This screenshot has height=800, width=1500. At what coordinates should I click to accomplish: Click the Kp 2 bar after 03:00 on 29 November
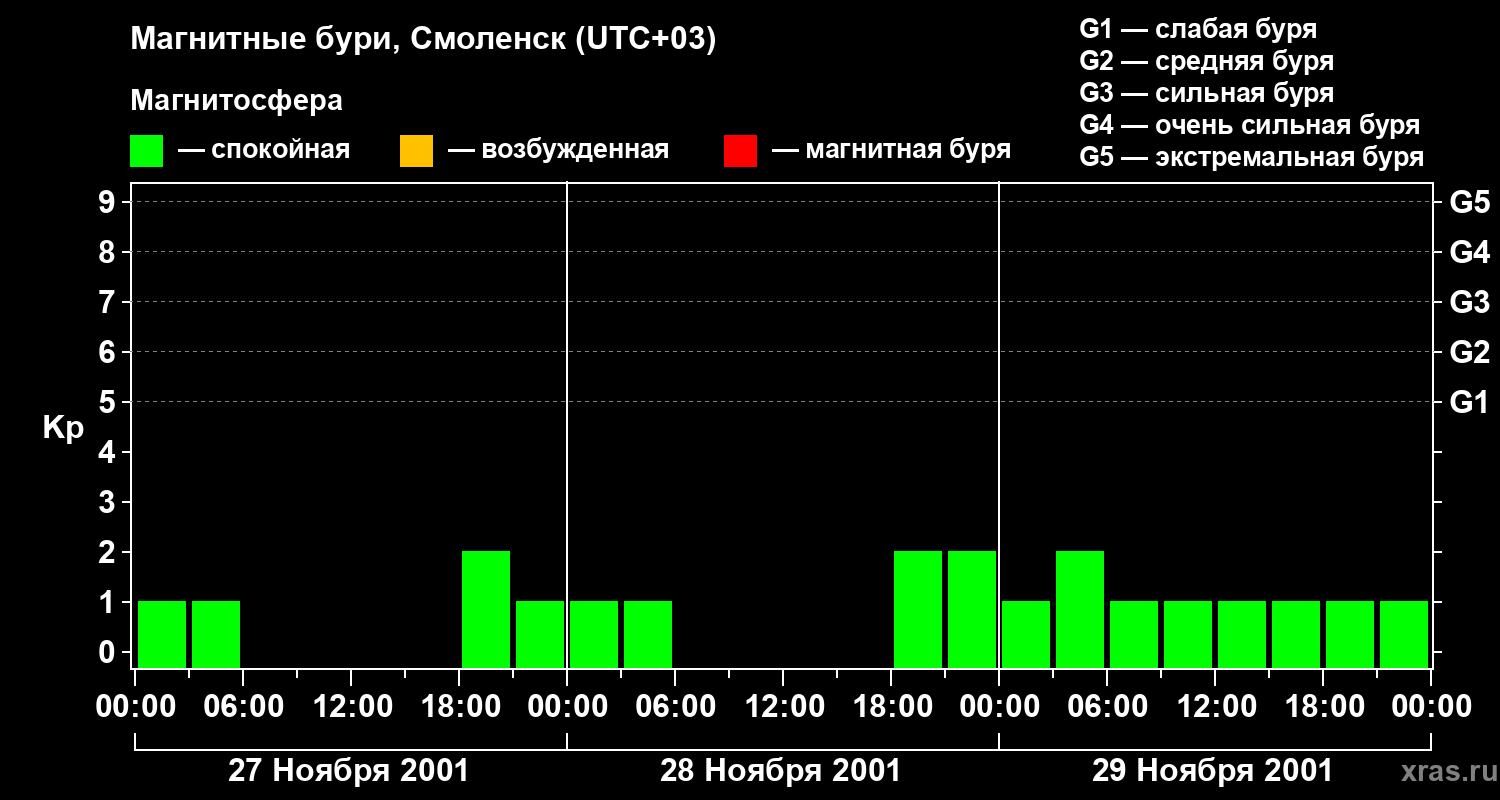pyautogui.click(x=1080, y=609)
